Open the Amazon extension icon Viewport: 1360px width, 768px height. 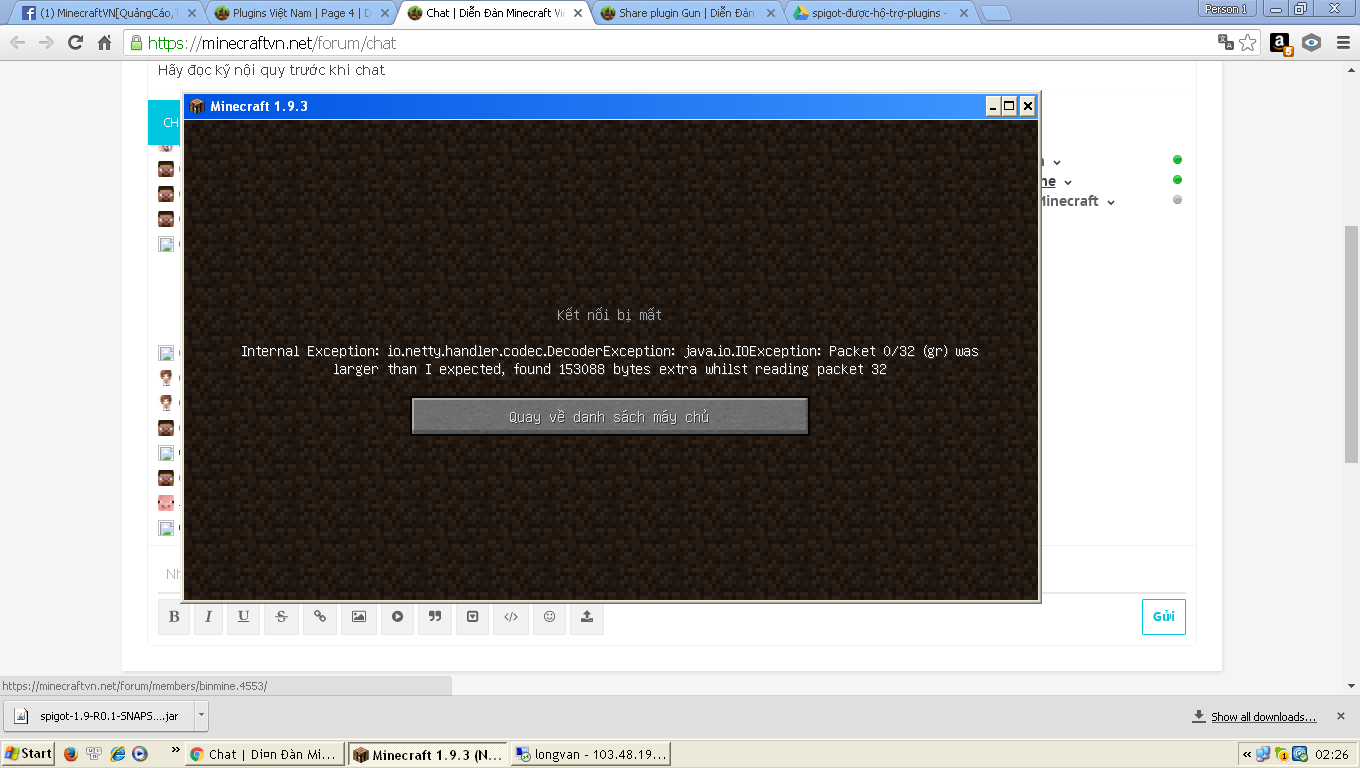tap(1281, 43)
